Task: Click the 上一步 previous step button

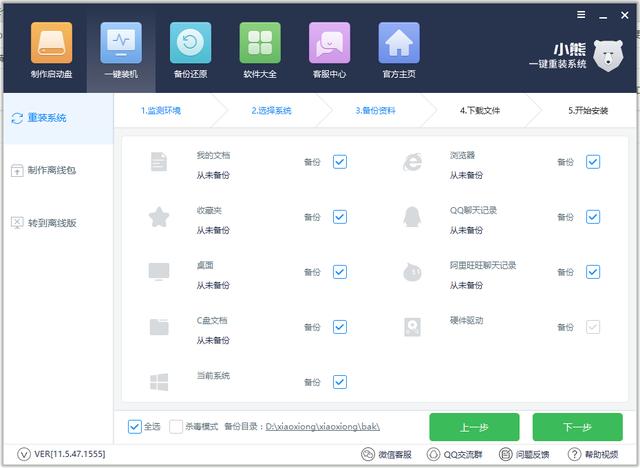Action: (x=474, y=427)
